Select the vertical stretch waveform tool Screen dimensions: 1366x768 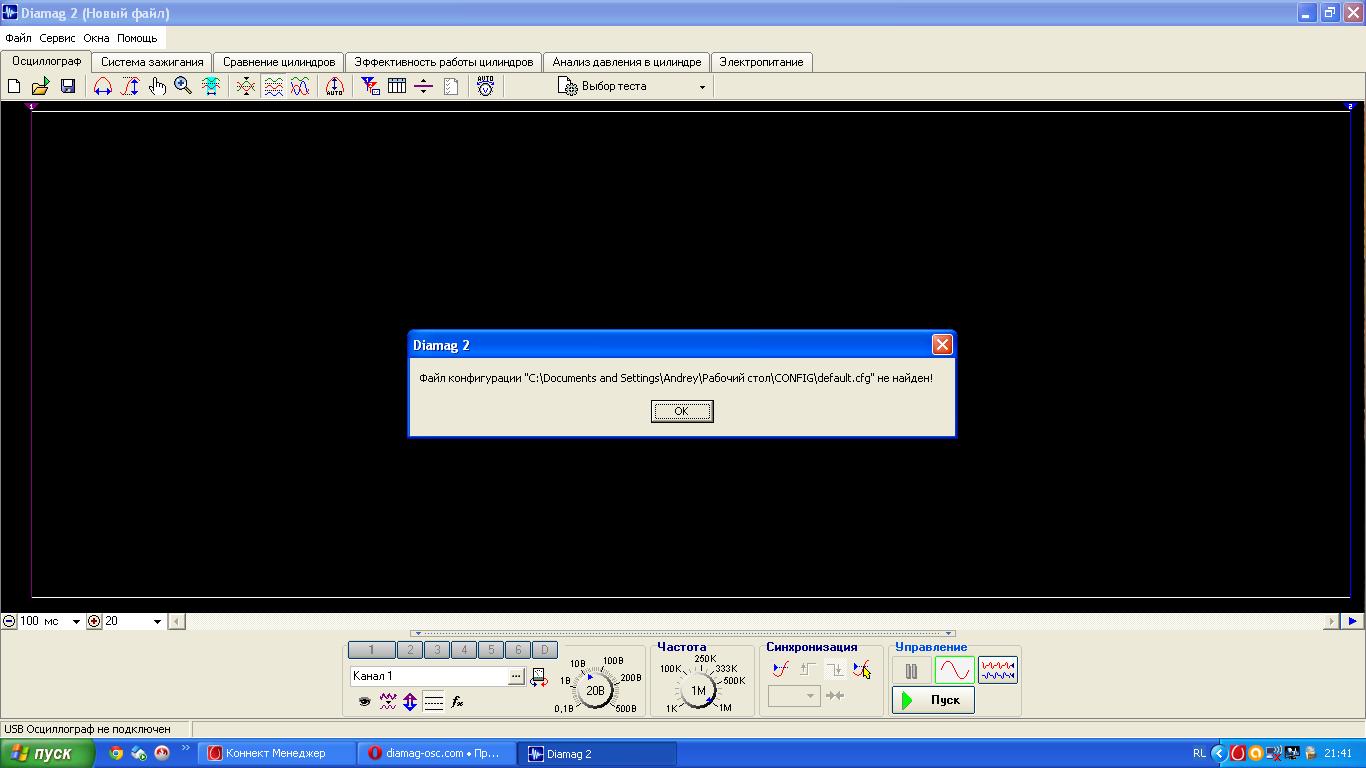point(130,87)
